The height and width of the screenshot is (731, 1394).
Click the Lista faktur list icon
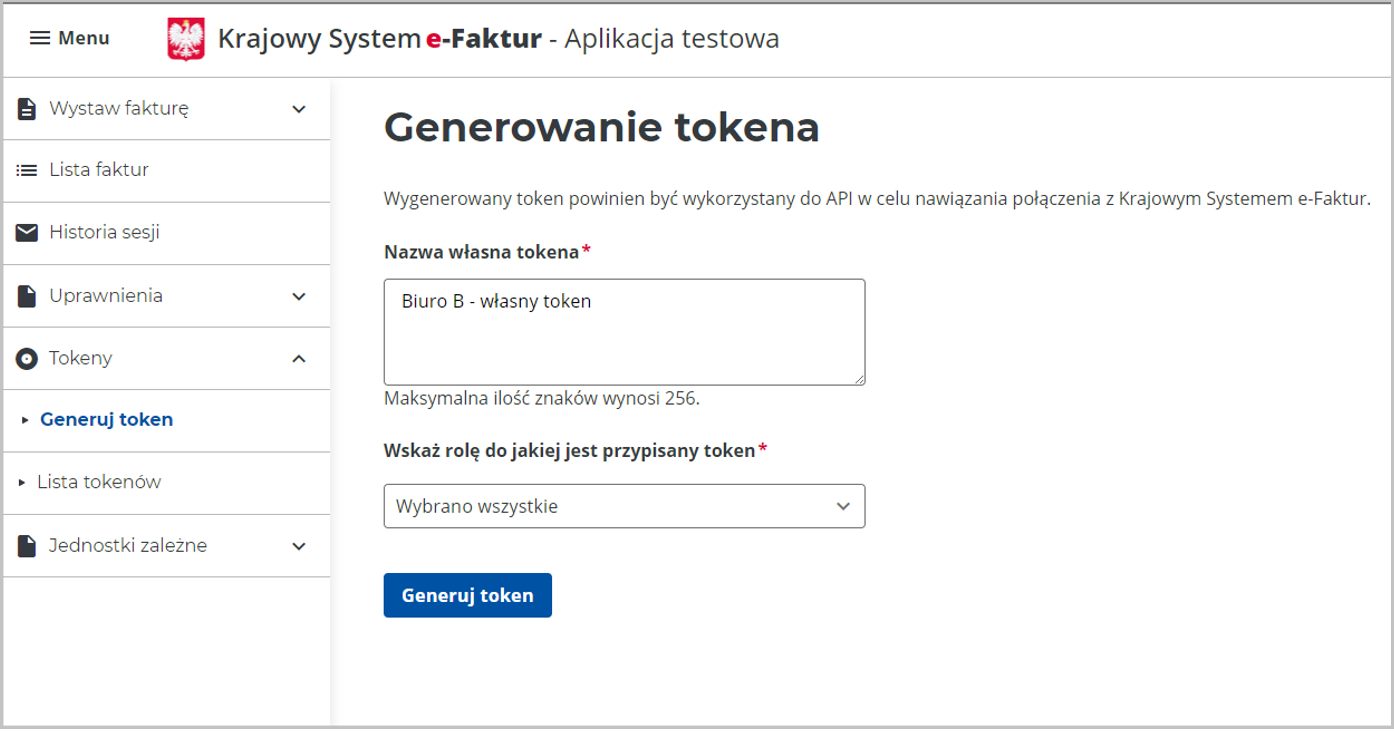27,171
